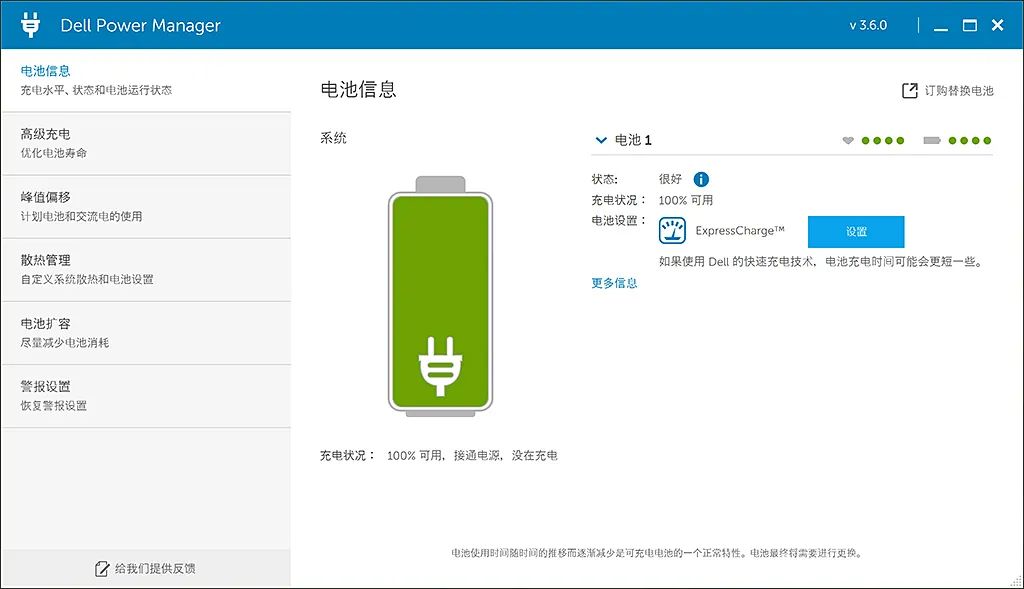The width and height of the screenshot is (1024, 589).
Task: Click the four green charge dots at far right
Action: pos(970,140)
